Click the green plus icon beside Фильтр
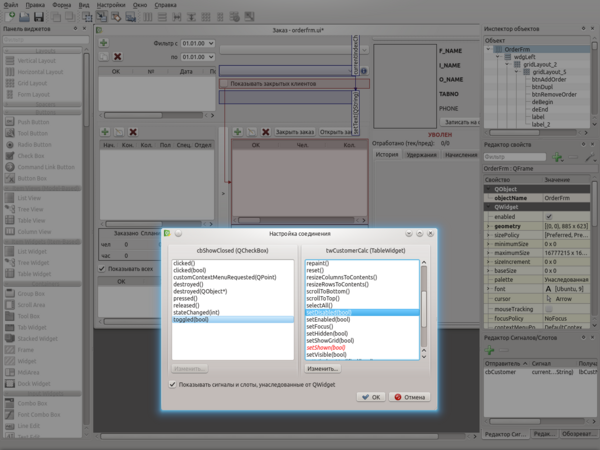This screenshot has height=450, width=600. [104, 43]
